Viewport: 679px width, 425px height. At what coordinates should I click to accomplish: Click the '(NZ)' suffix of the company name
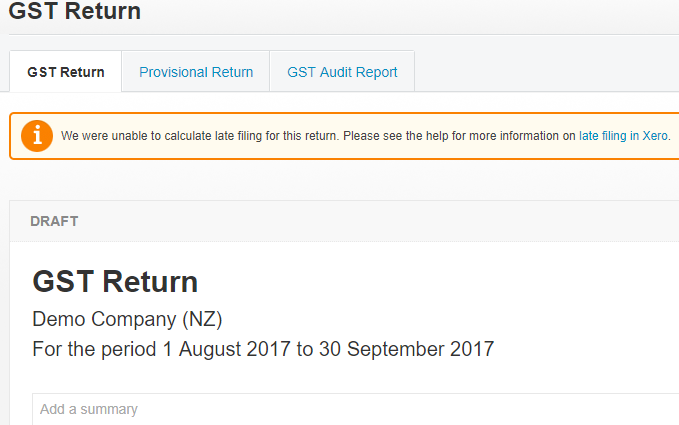202,320
